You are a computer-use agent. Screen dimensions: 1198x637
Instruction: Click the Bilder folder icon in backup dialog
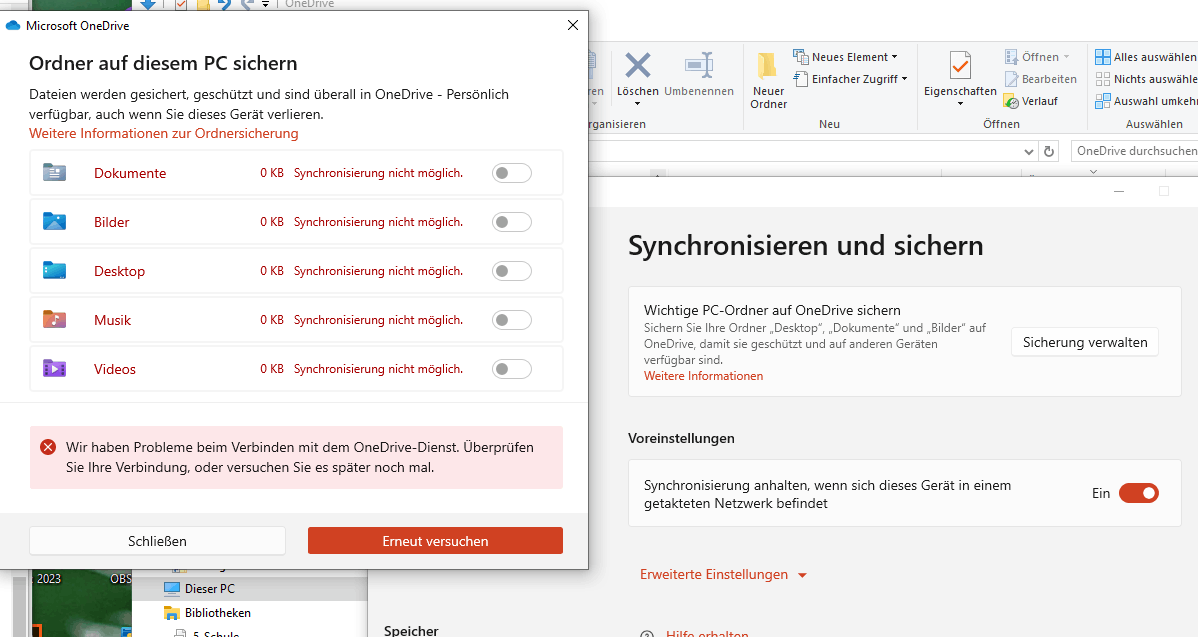[54, 221]
